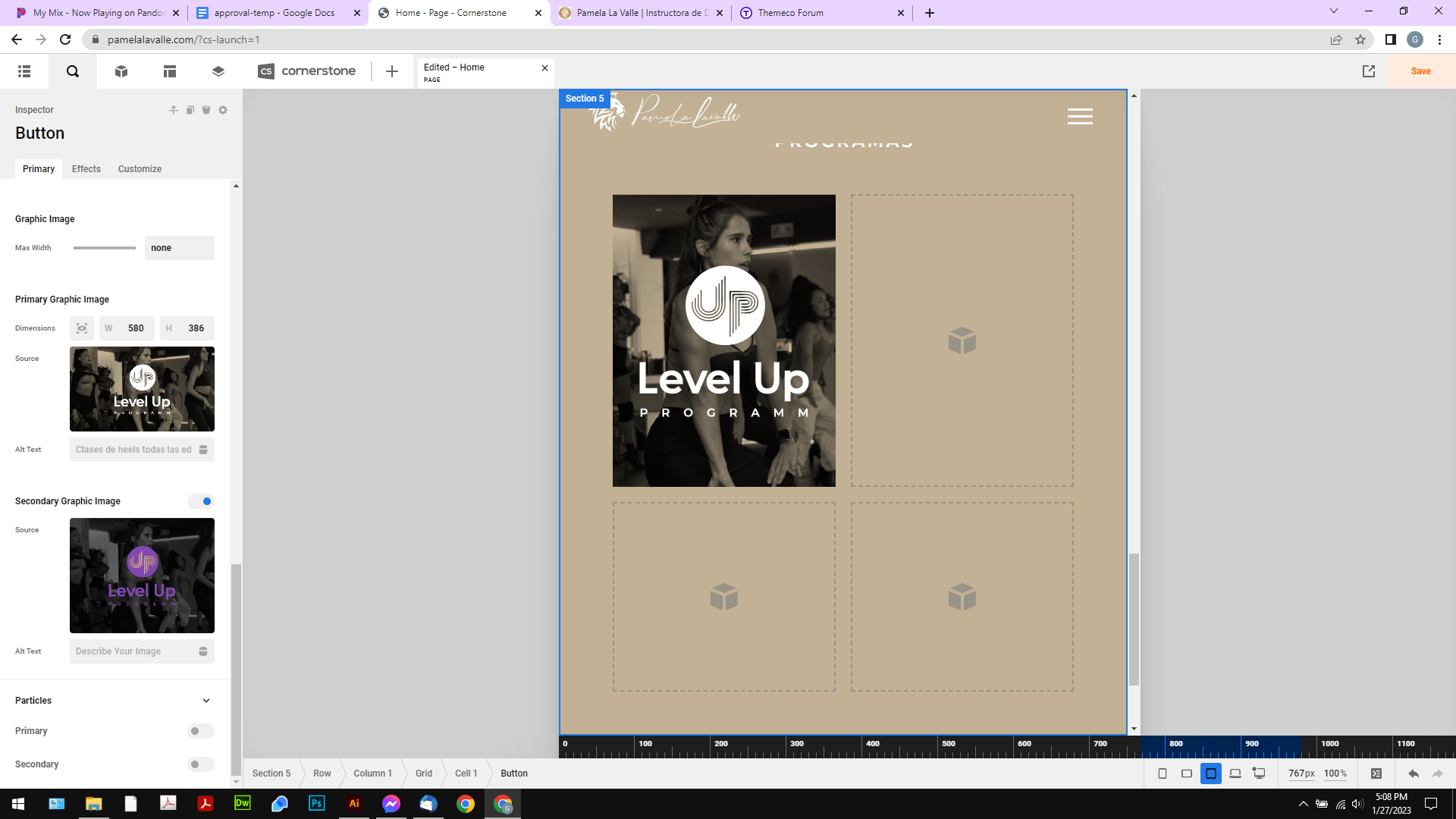
Task: Collapse the Particles section chevron
Action: [x=206, y=701]
